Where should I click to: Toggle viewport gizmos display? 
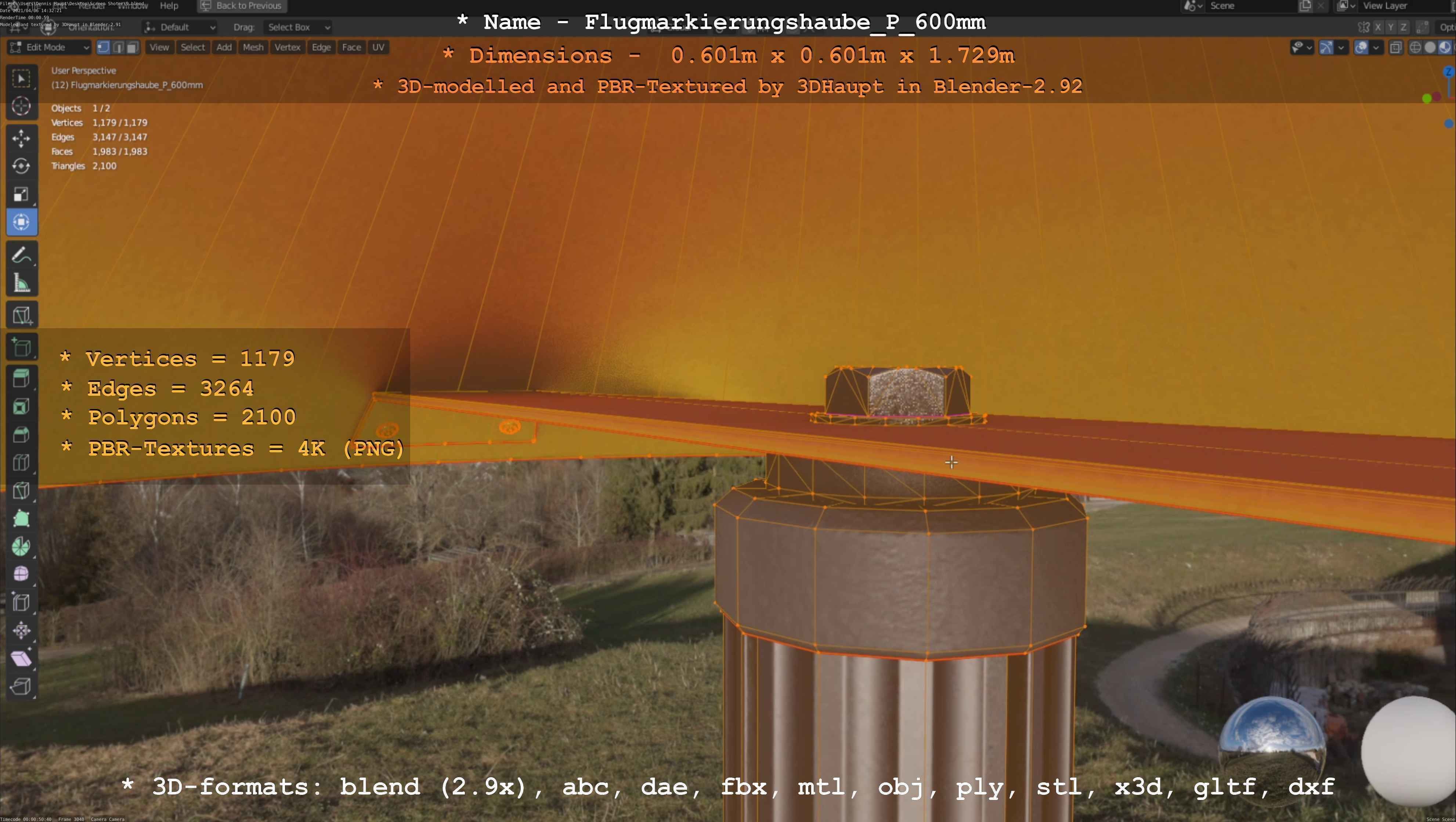(1326, 47)
